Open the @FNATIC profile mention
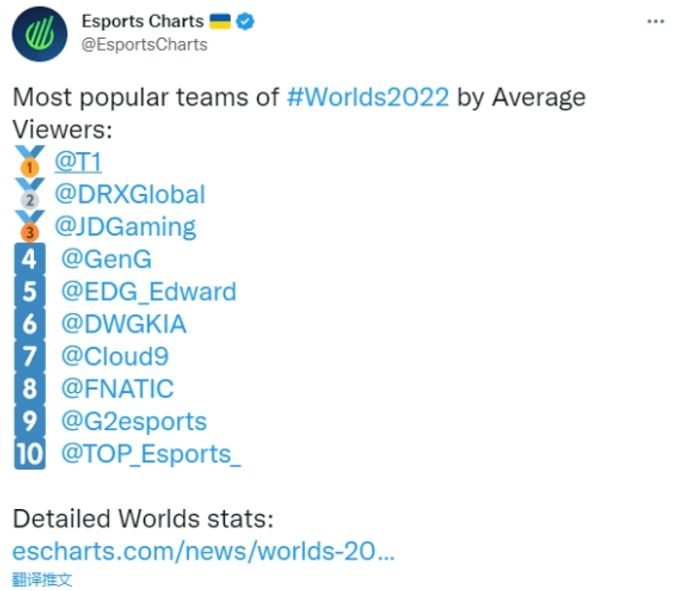Screen dimensions: 678x591 (x=117, y=389)
